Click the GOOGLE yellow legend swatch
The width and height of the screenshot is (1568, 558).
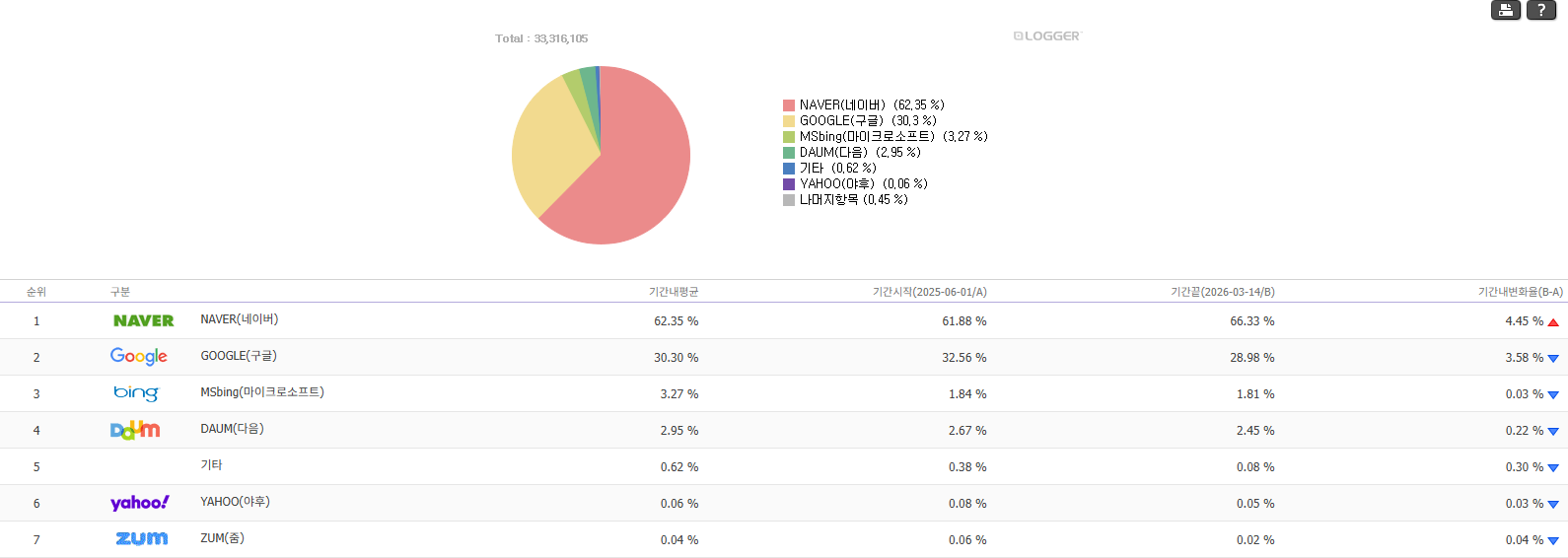pos(789,121)
